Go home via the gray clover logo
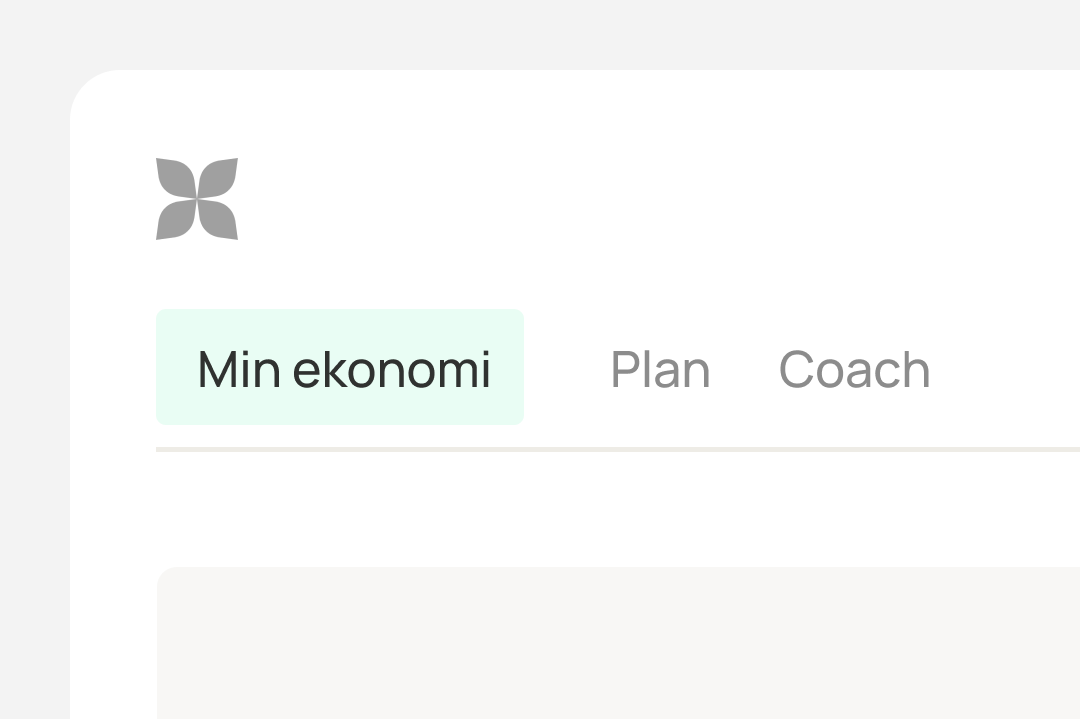Image resolution: width=1080 pixels, height=719 pixels. [x=197, y=199]
